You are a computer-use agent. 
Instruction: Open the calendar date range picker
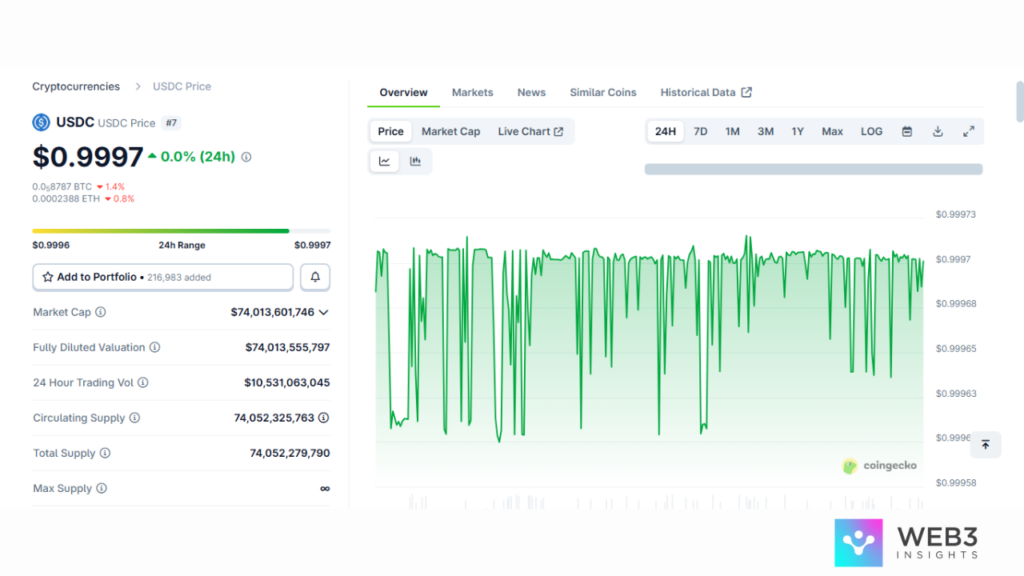pos(907,131)
